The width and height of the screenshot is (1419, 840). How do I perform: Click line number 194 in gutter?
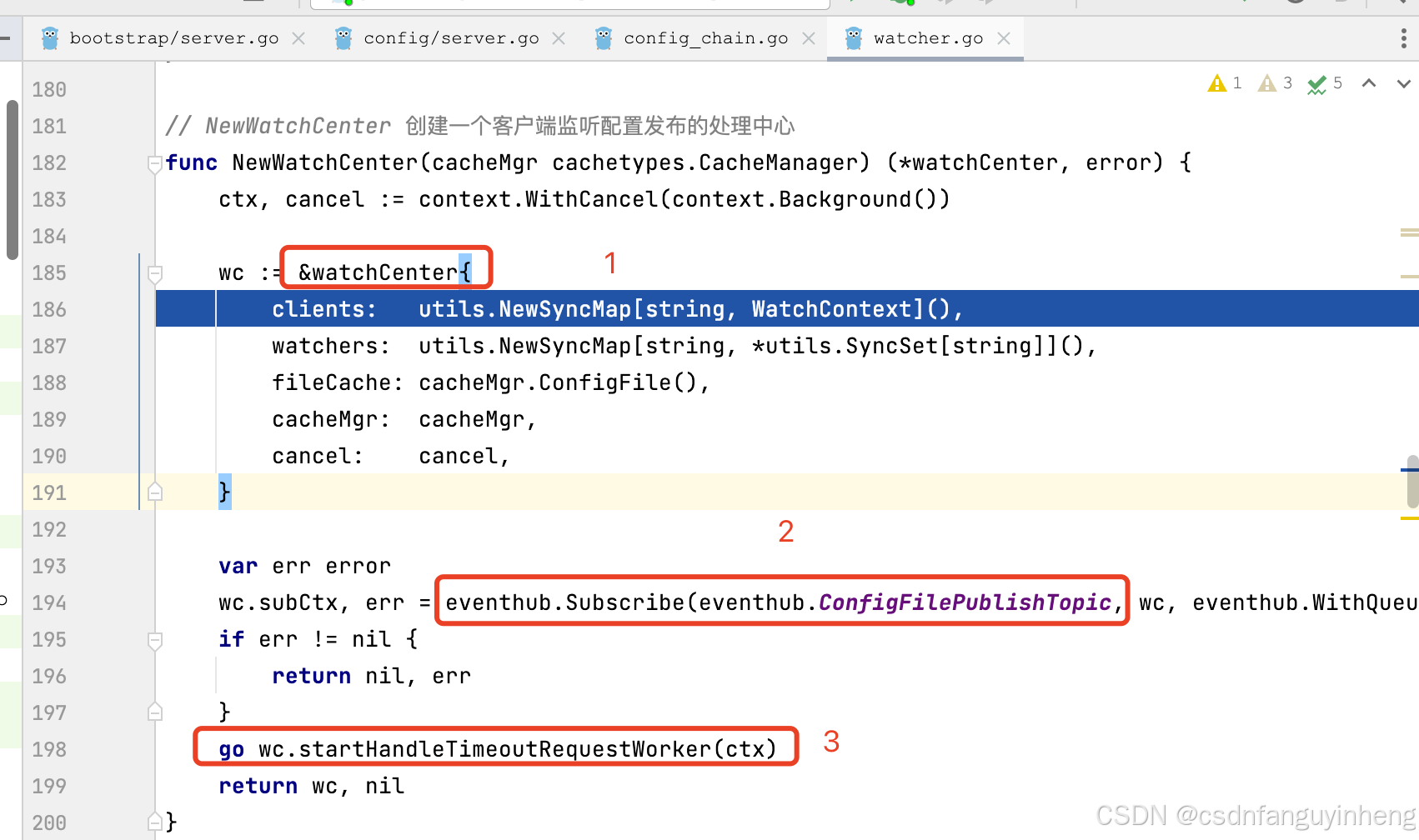click(49, 602)
